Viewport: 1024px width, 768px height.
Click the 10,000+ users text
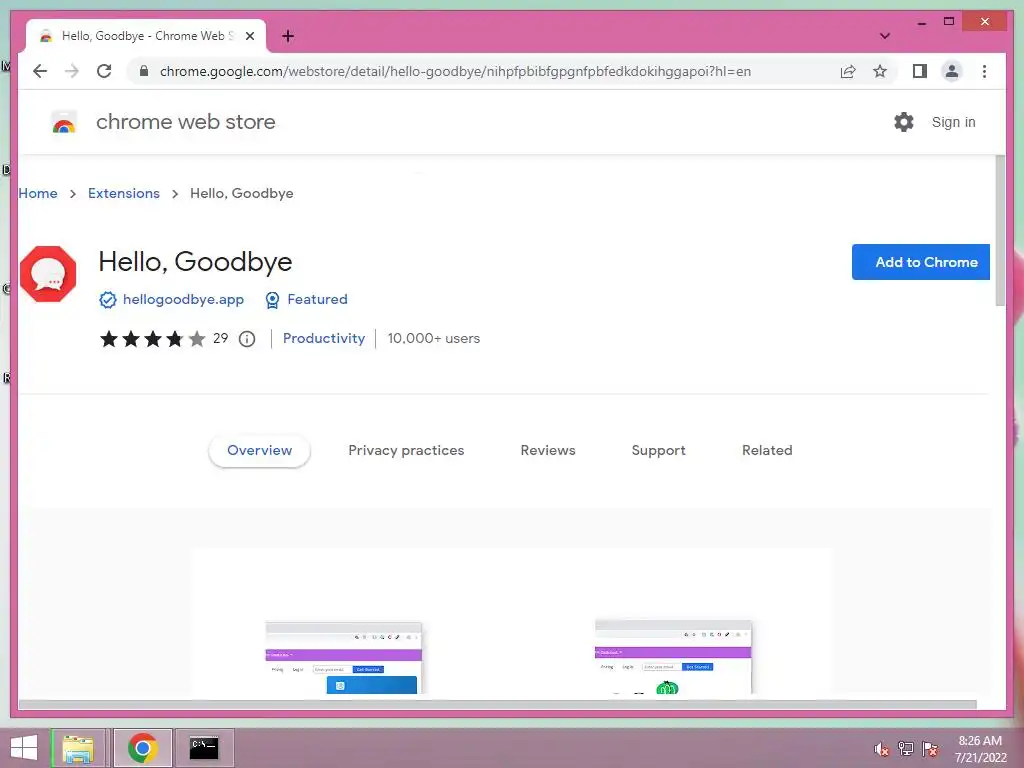click(434, 338)
